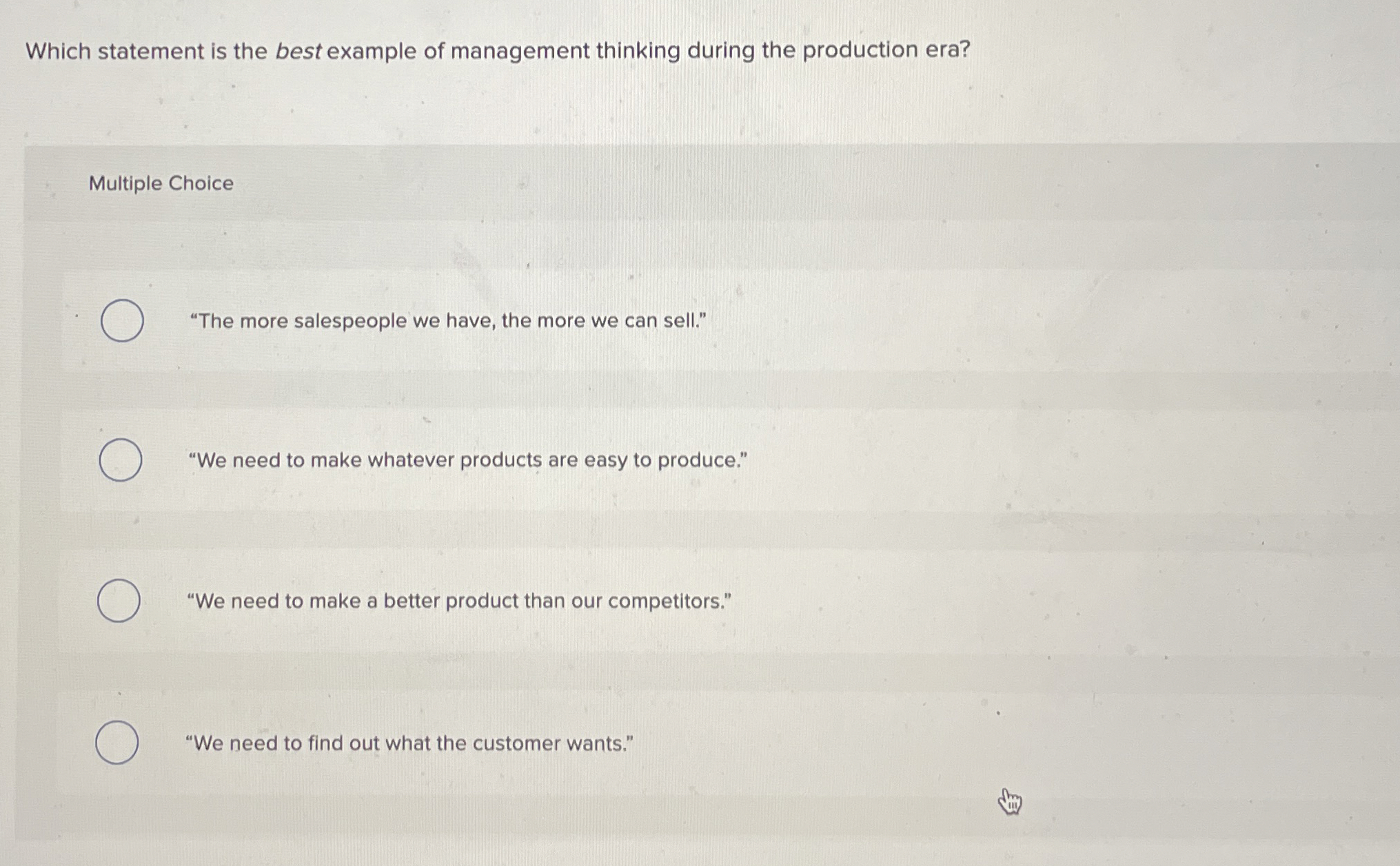
Task: Choose 'We need to find out what the customer wants'
Action: pos(411,743)
